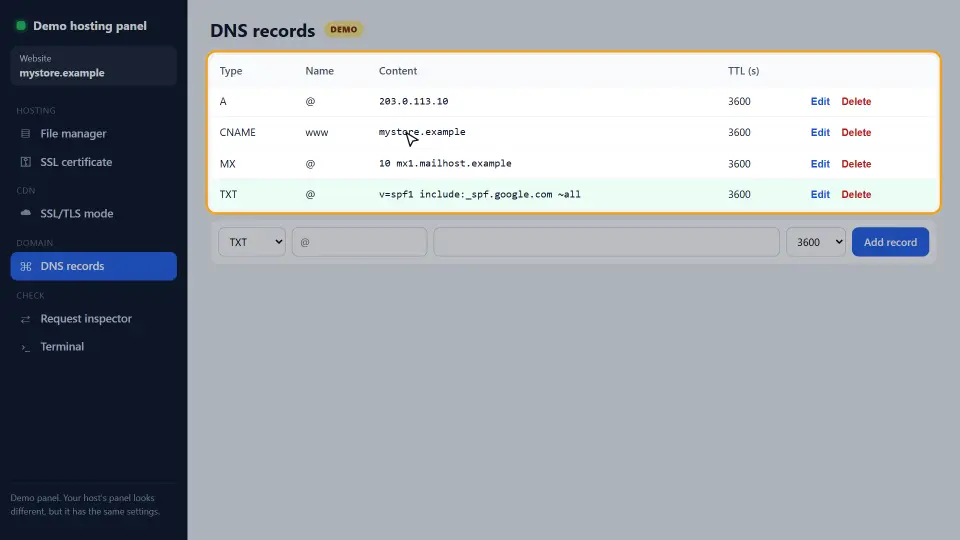Image resolution: width=960 pixels, height=540 pixels.
Task: Click the Add record button
Action: (x=890, y=242)
